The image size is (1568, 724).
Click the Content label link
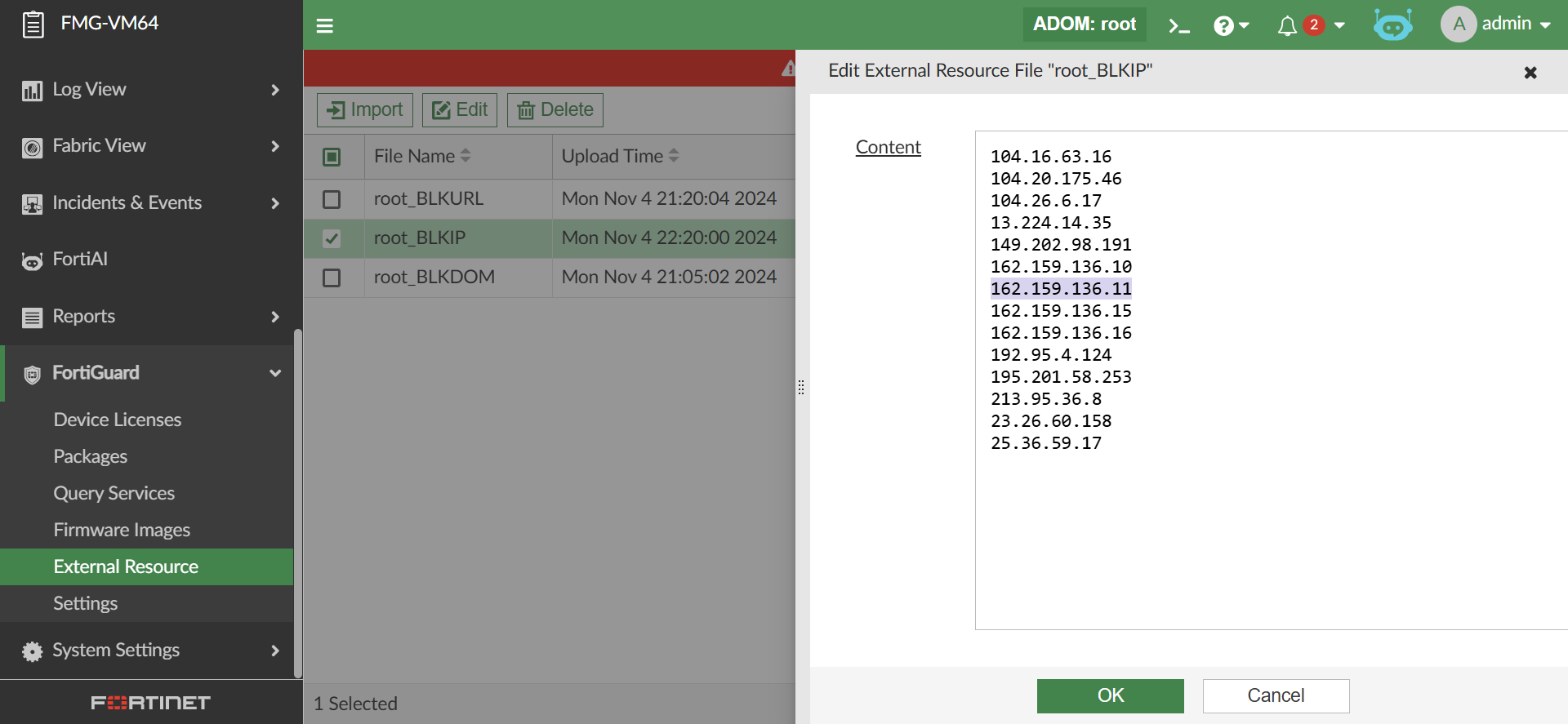tap(889, 148)
